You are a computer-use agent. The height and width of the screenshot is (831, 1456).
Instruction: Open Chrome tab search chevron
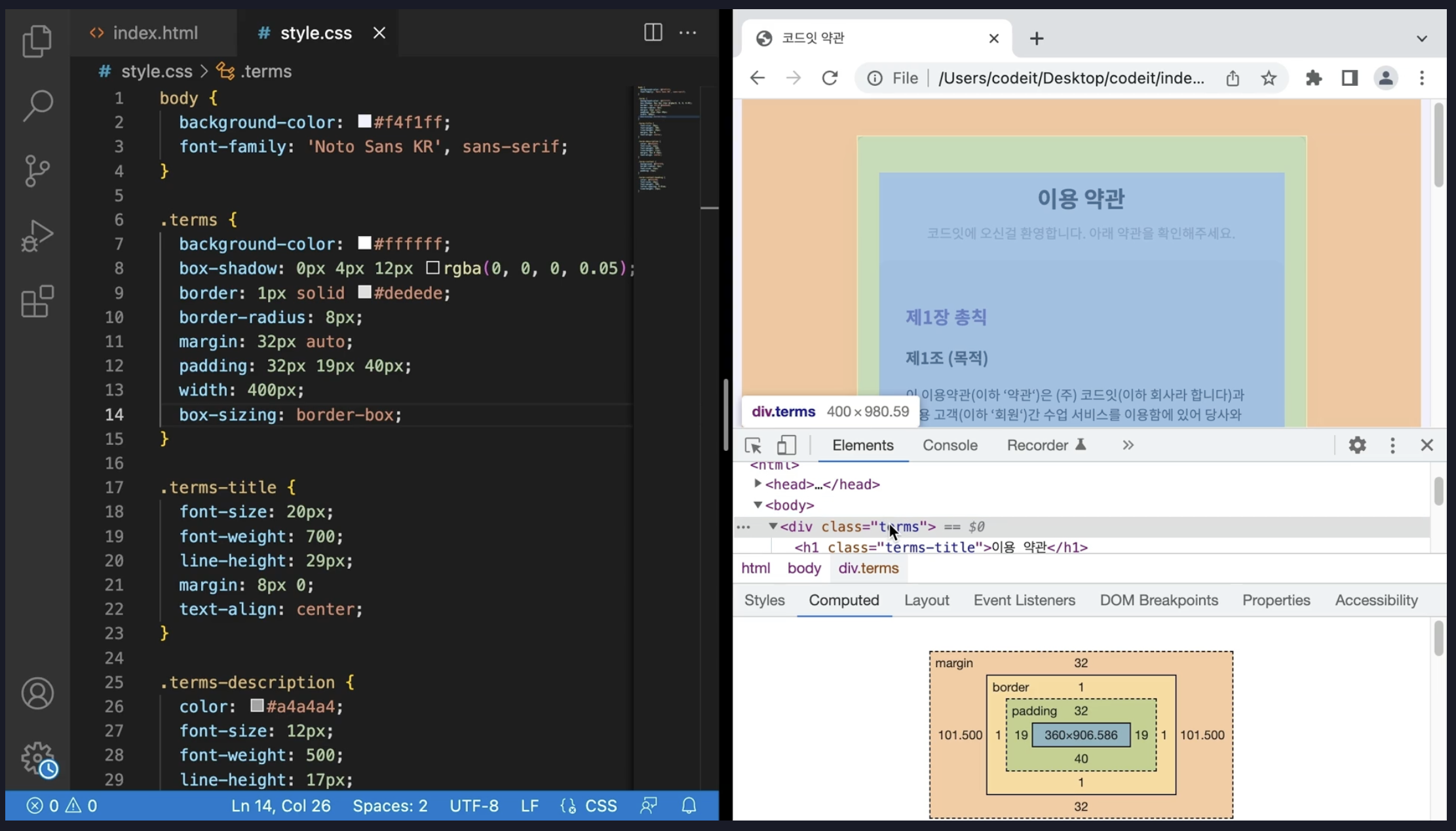[x=1421, y=39]
